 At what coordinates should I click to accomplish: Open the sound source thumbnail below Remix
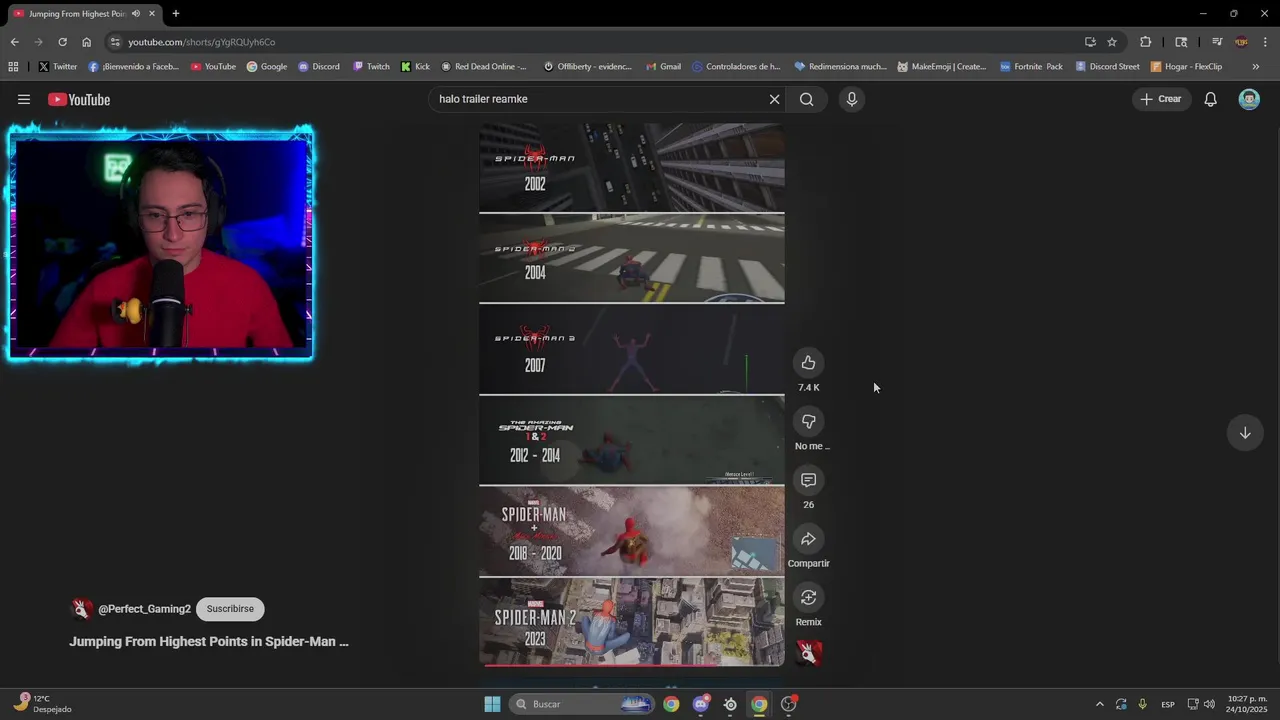point(808,653)
